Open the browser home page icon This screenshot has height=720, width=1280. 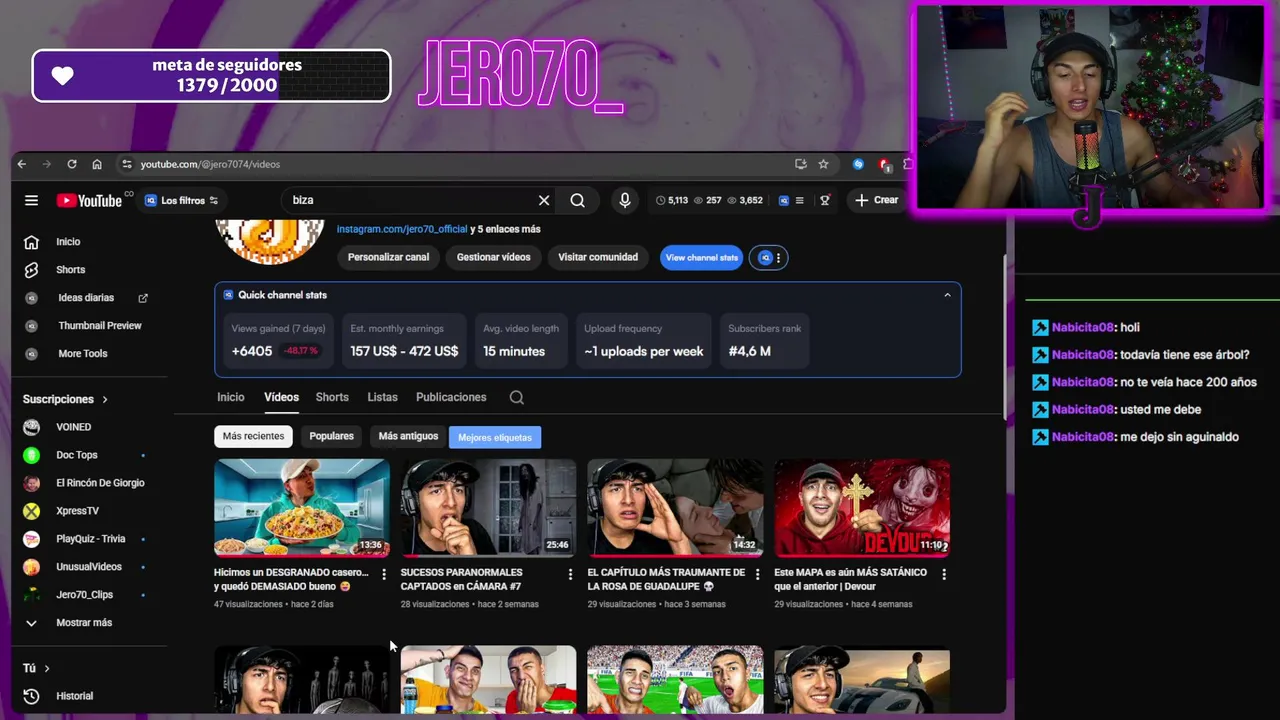click(x=97, y=164)
